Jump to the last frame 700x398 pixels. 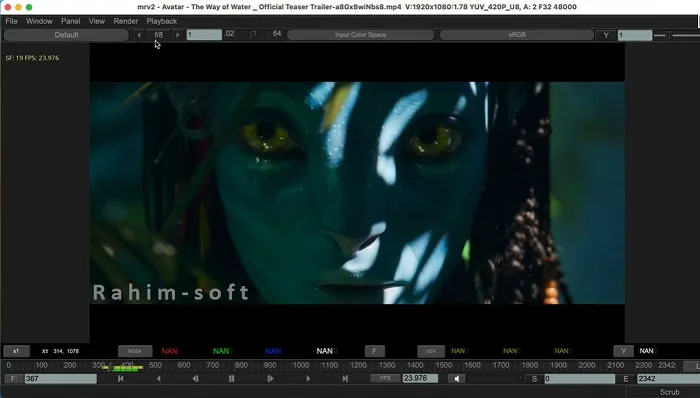[345, 378]
